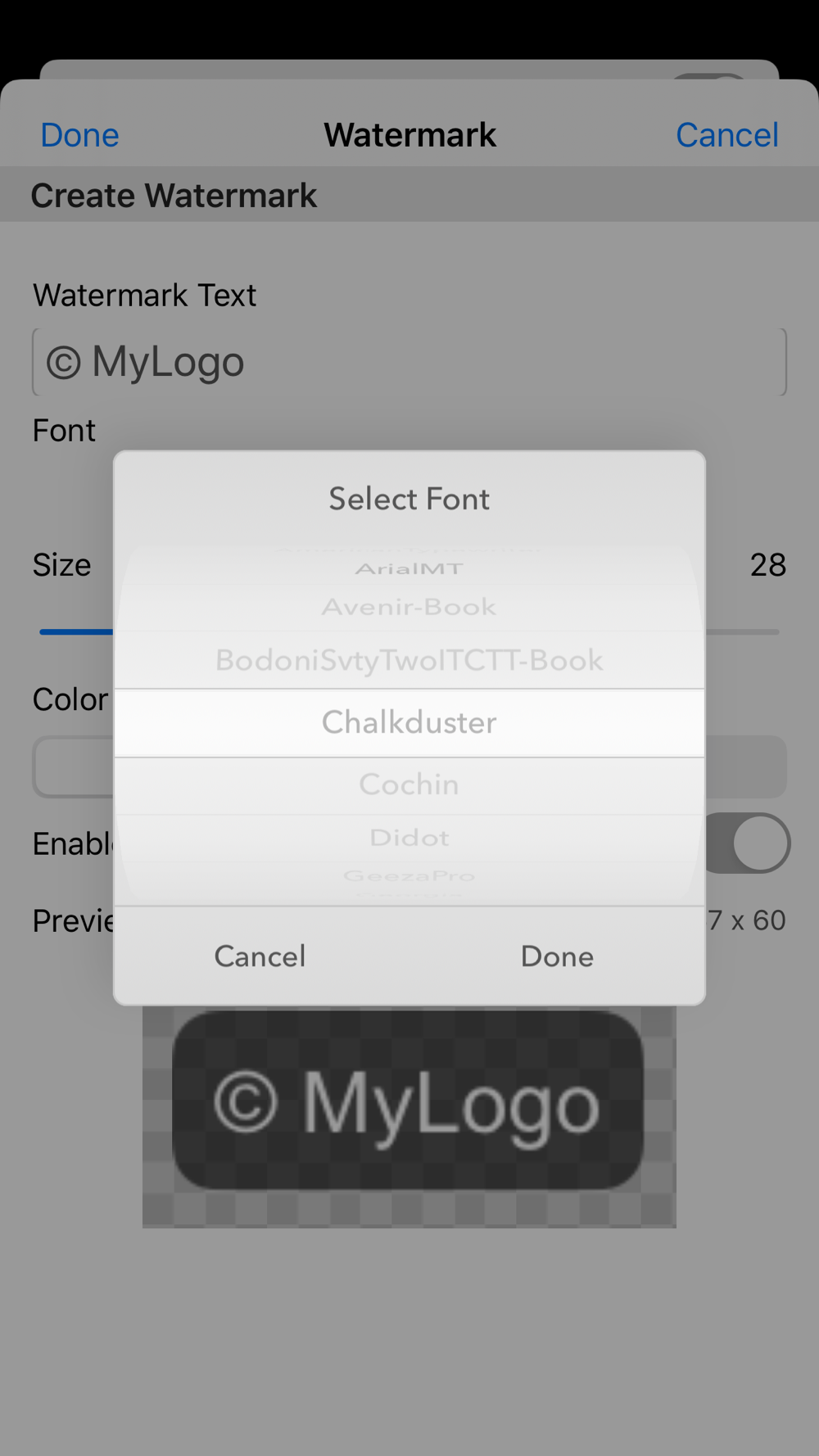Tap the Select Font title
Viewport: 819px width, 1456px height.
[x=409, y=499]
